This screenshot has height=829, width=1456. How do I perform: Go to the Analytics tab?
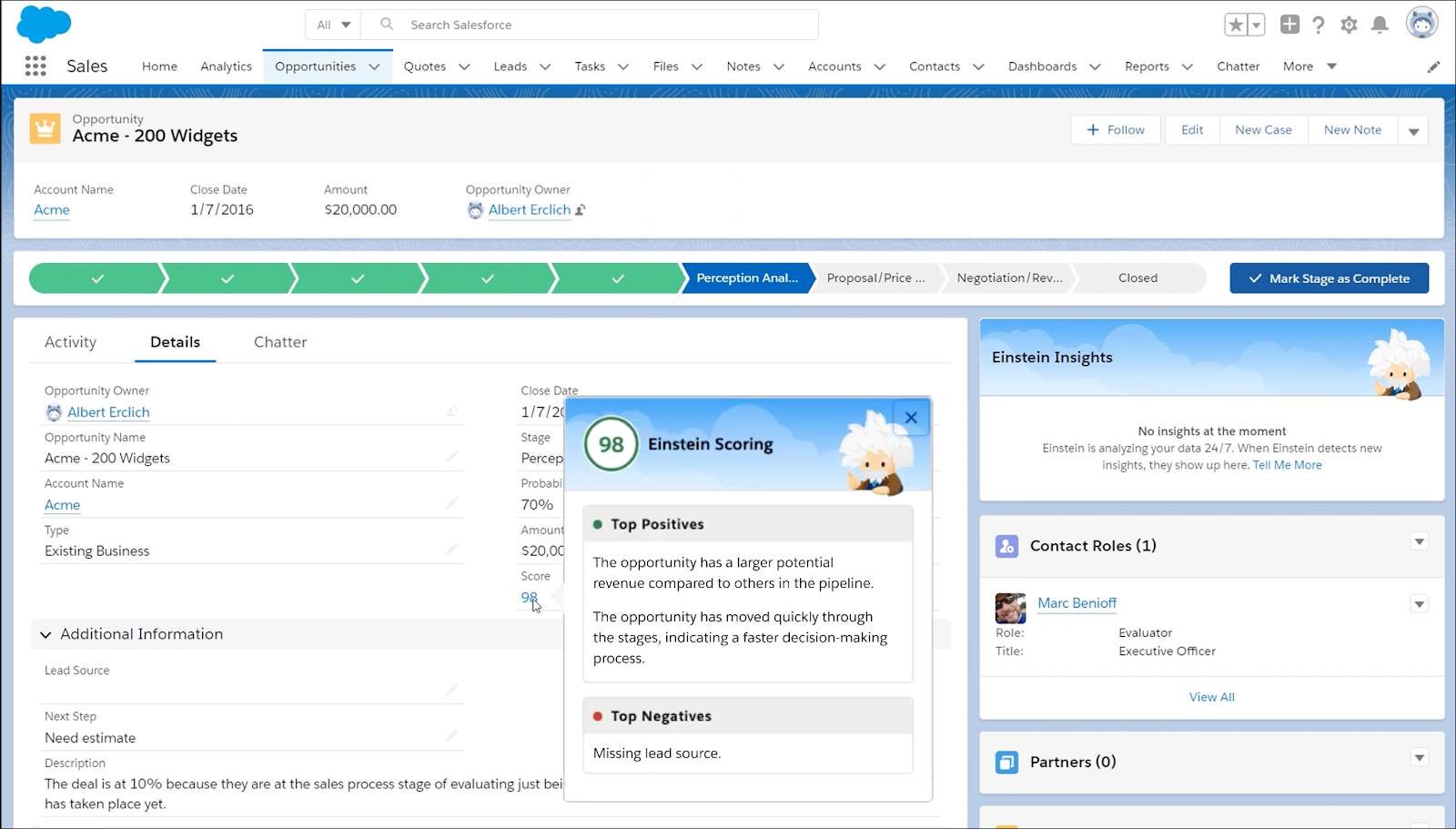[x=226, y=66]
